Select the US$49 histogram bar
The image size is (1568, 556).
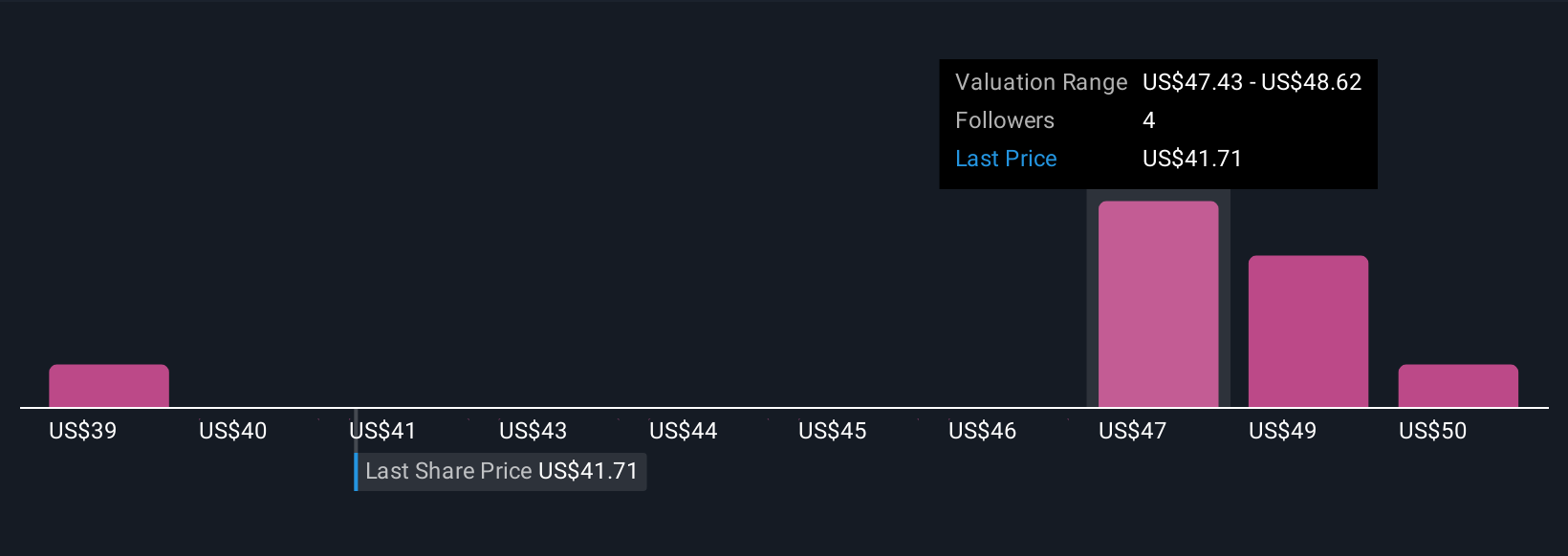click(x=1308, y=331)
